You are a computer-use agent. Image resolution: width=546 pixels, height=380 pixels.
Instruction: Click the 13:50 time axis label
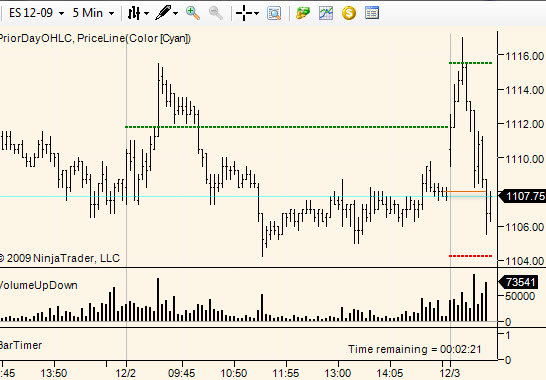coord(54,373)
